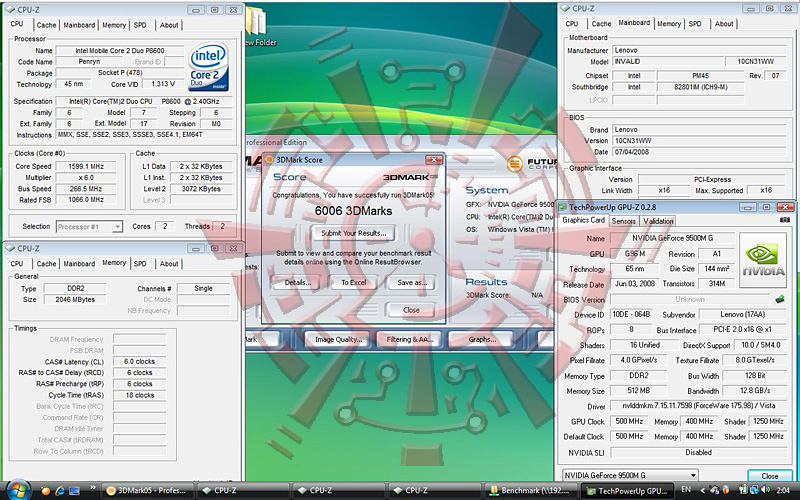Close the 3DMark Score dialog via Close button
The width and height of the screenshot is (800, 500).
coord(411,310)
